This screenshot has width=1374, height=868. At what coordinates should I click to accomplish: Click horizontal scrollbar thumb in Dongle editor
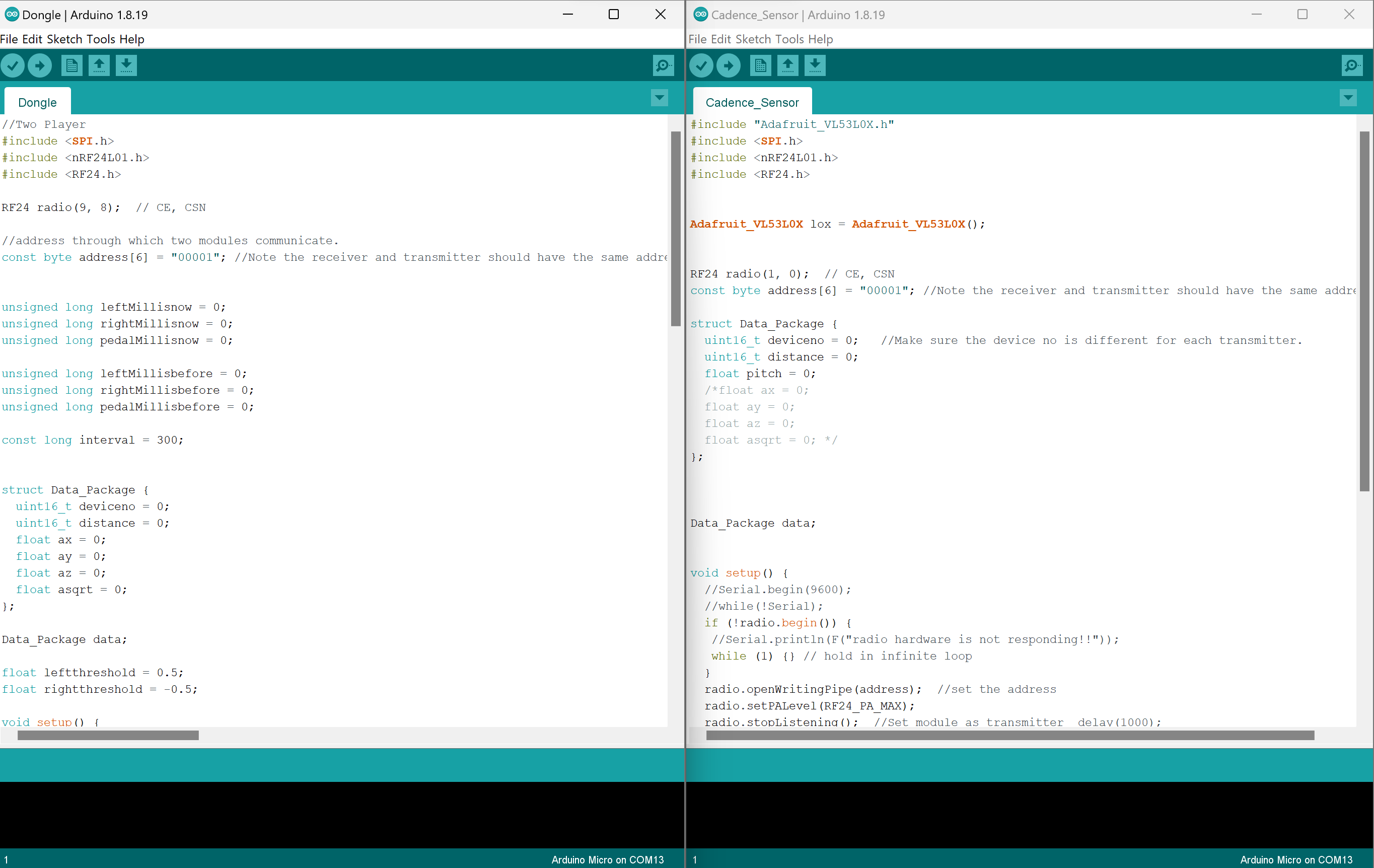pos(108,735)
